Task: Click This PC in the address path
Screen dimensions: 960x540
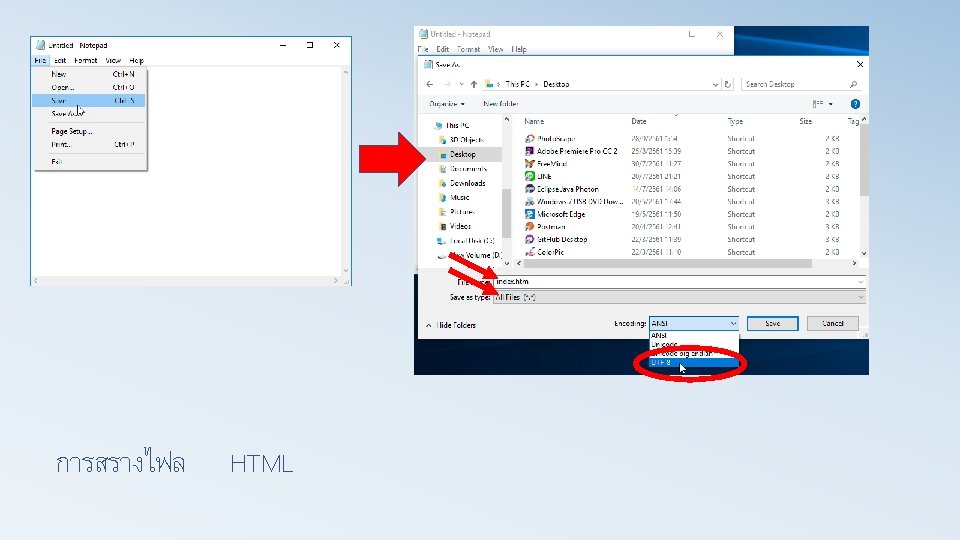Action: [x=517, y=84]
